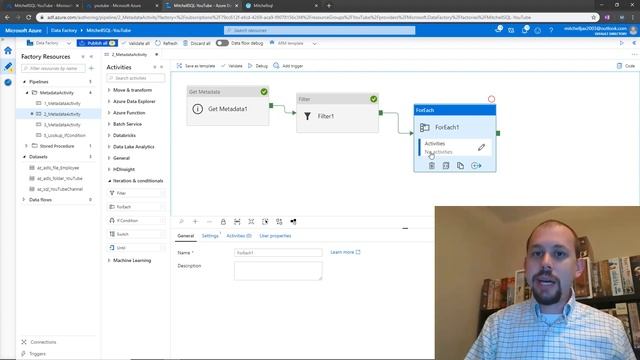640x360 pixels.
Task: Select the 1_MetadataActivity pipeline
Action: pos(62,104)
